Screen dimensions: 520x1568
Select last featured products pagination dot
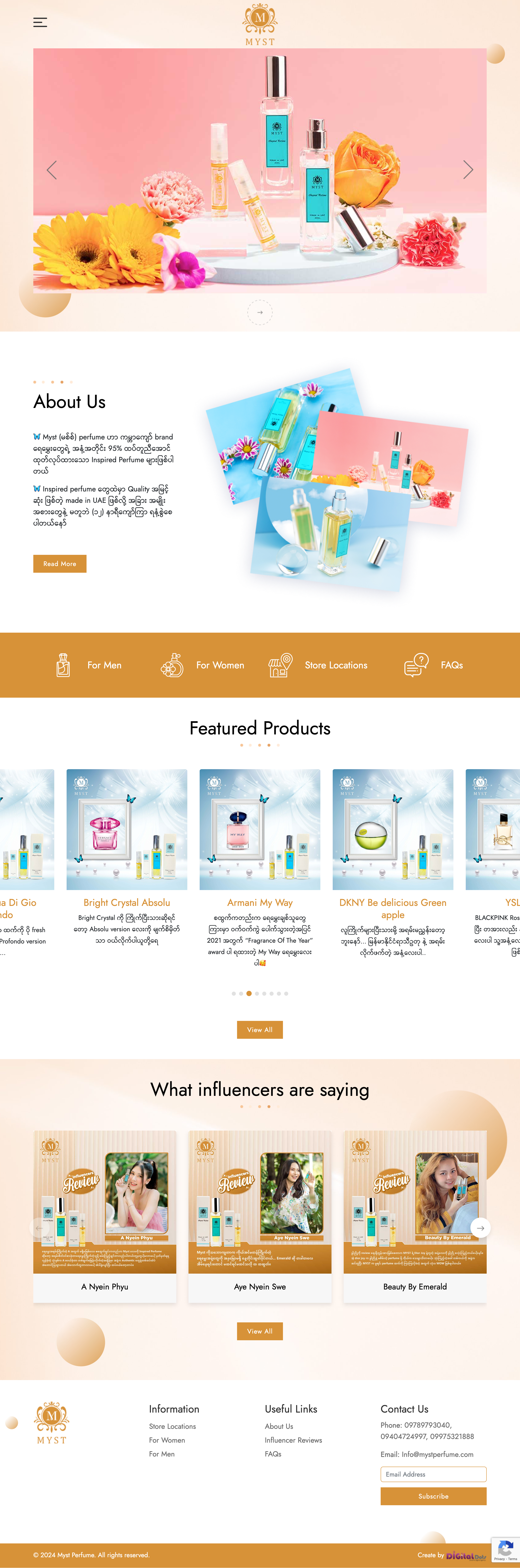click(x=286, y=993)
